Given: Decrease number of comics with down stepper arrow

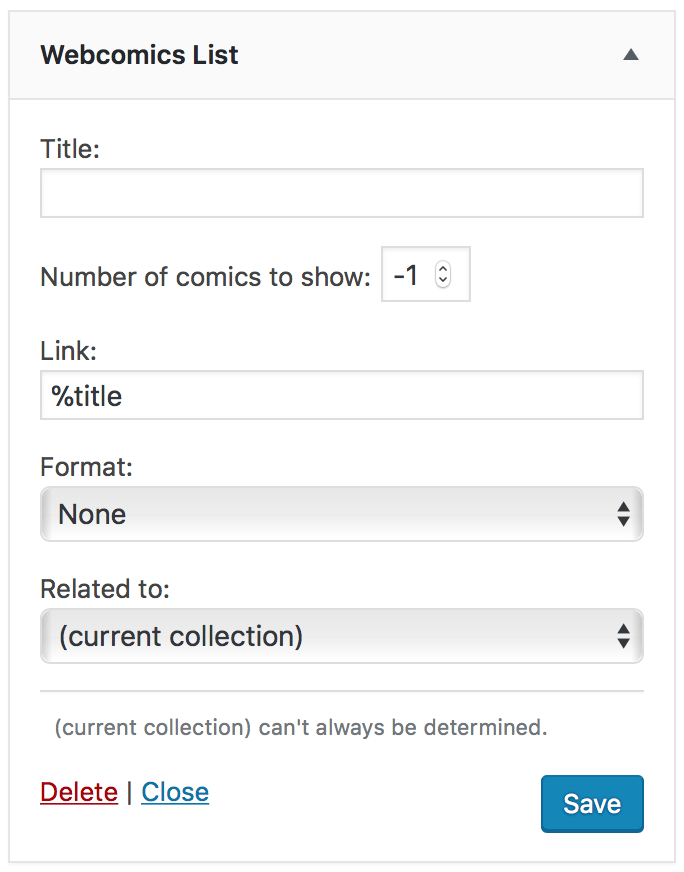Looking at the screenshot, I should pyautogui.click(x=443, y=280).
